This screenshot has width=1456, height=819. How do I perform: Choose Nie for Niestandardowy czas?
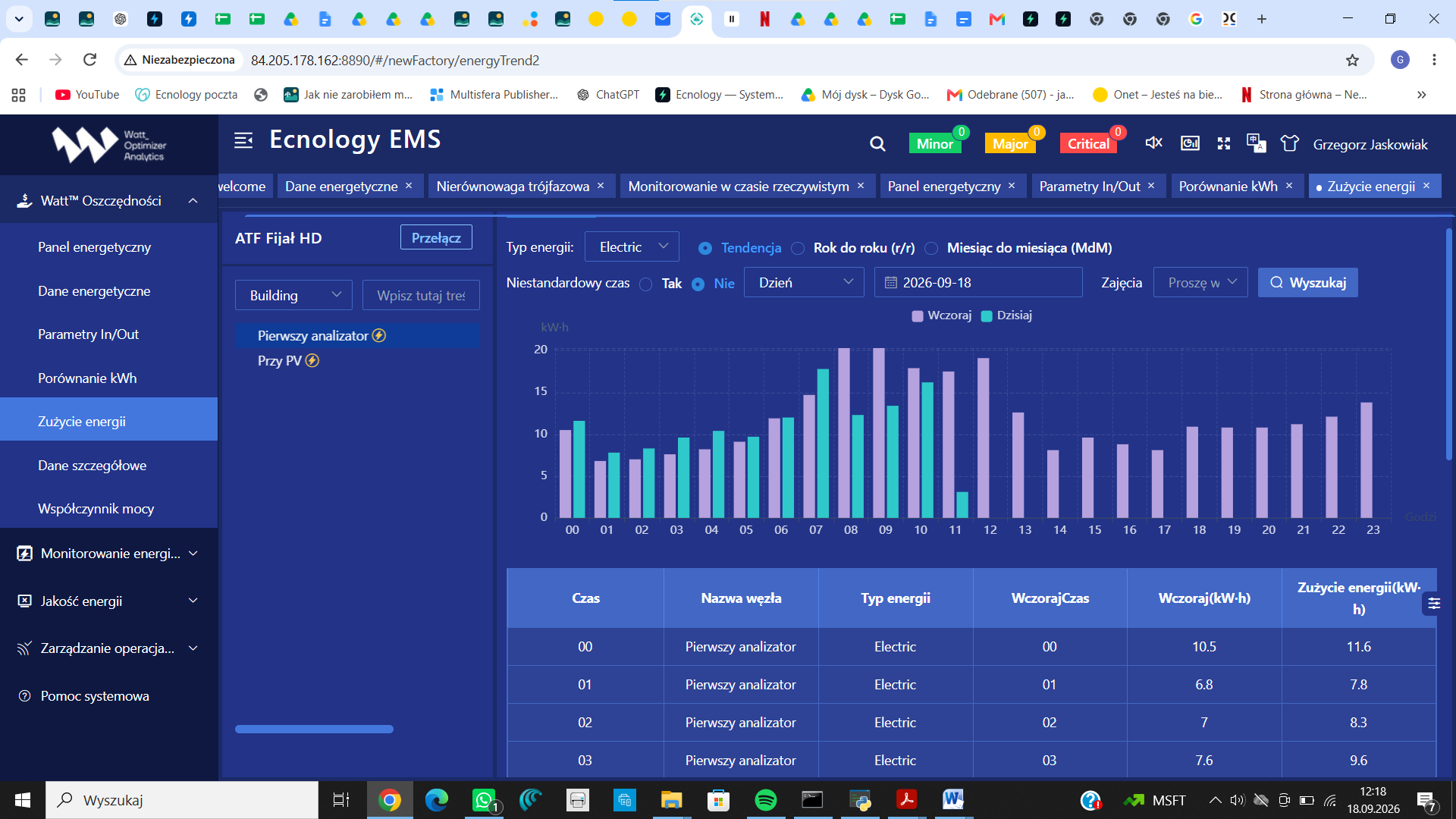point(698,284)
